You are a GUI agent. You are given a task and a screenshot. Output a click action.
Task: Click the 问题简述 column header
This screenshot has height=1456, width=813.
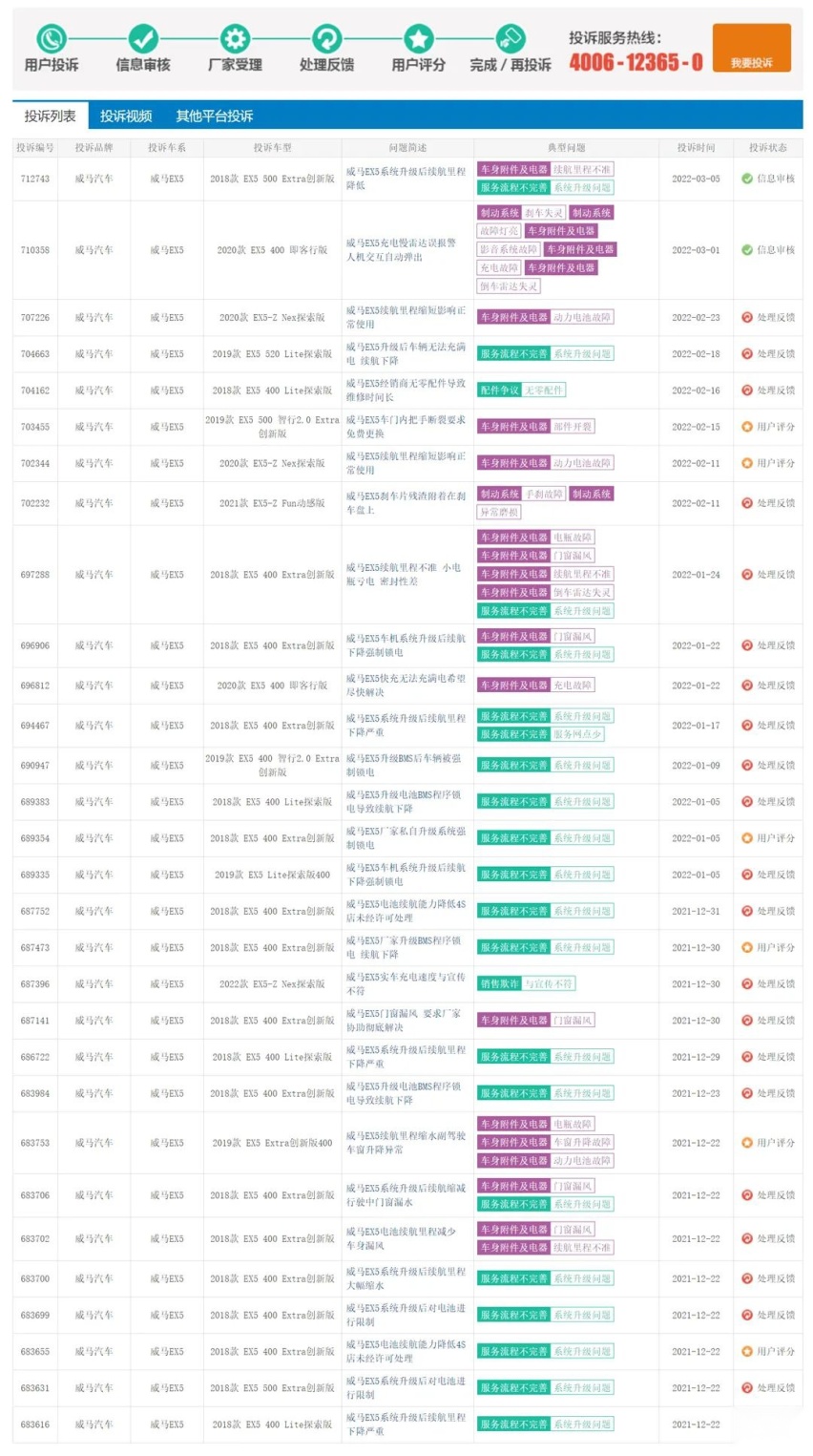coord(408,148)
